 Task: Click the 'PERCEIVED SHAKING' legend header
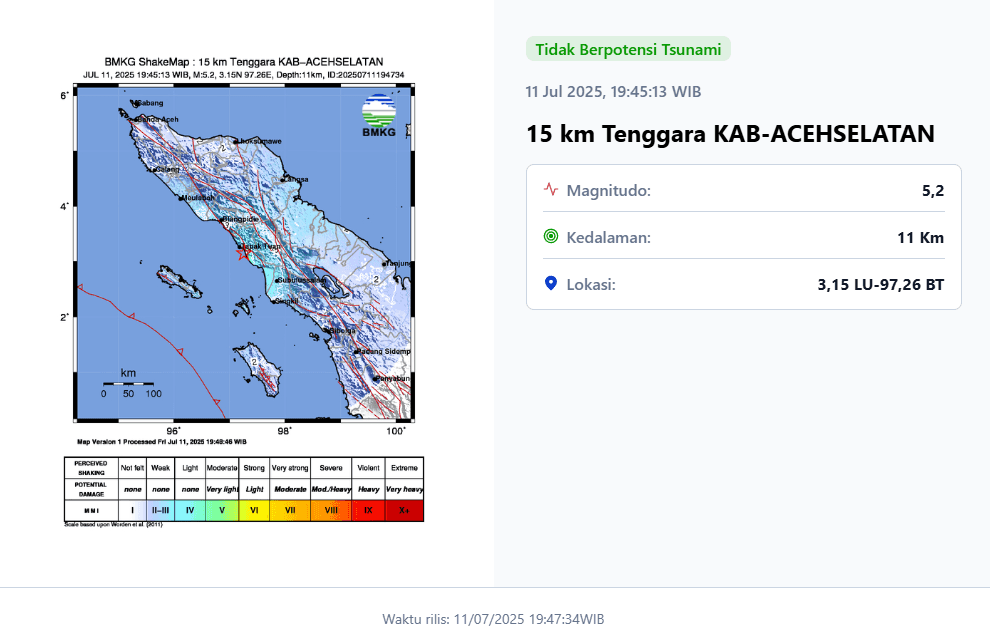[92, 468]
